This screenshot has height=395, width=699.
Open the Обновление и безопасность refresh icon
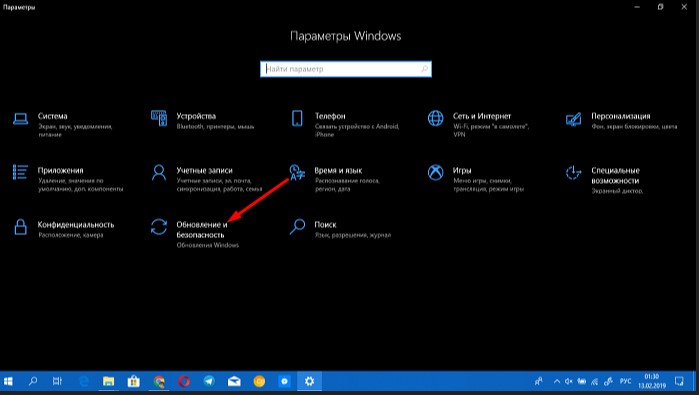(x=159, y=226)
